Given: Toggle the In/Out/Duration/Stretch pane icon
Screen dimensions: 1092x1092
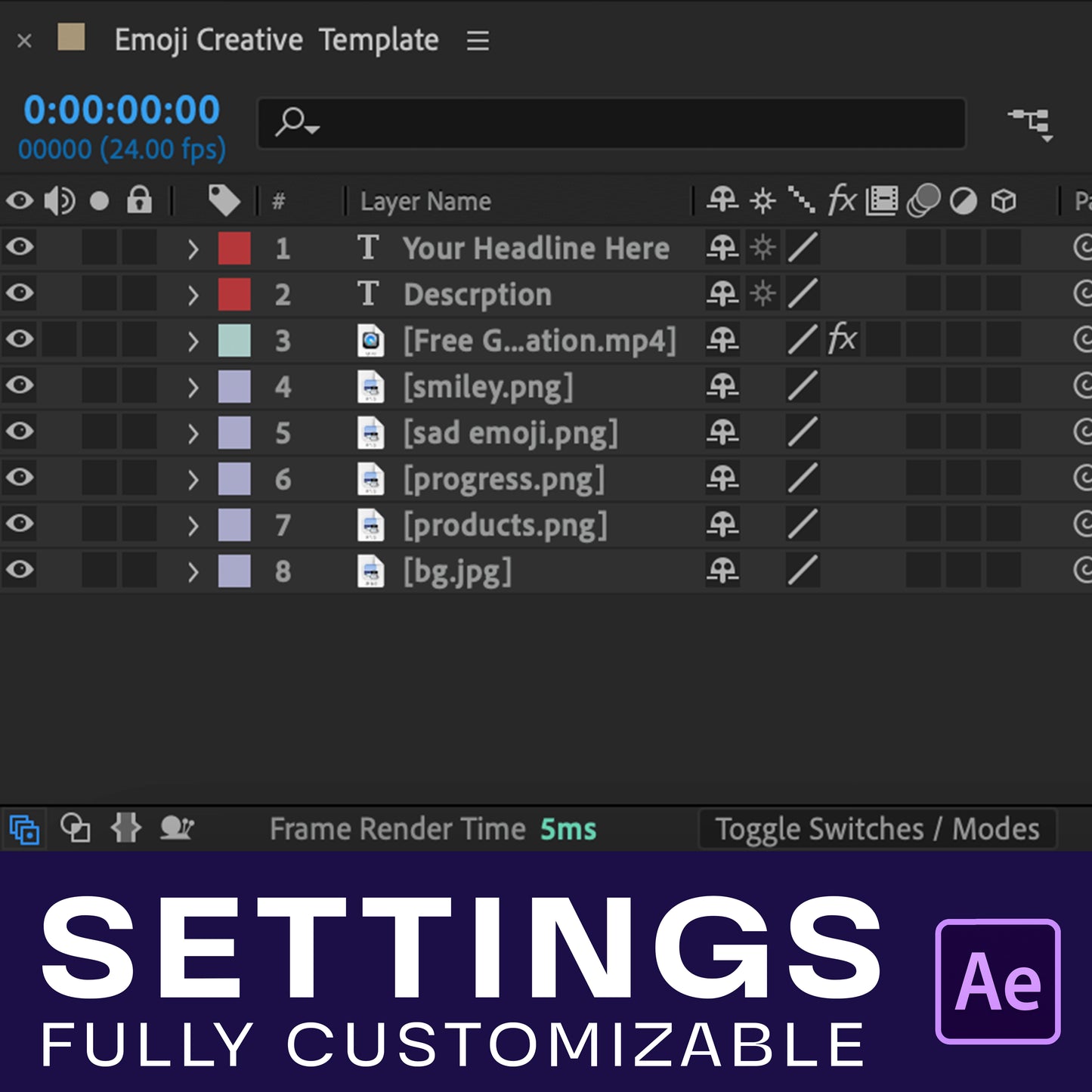Looking at the screenshot, I should tap(125, 829).
